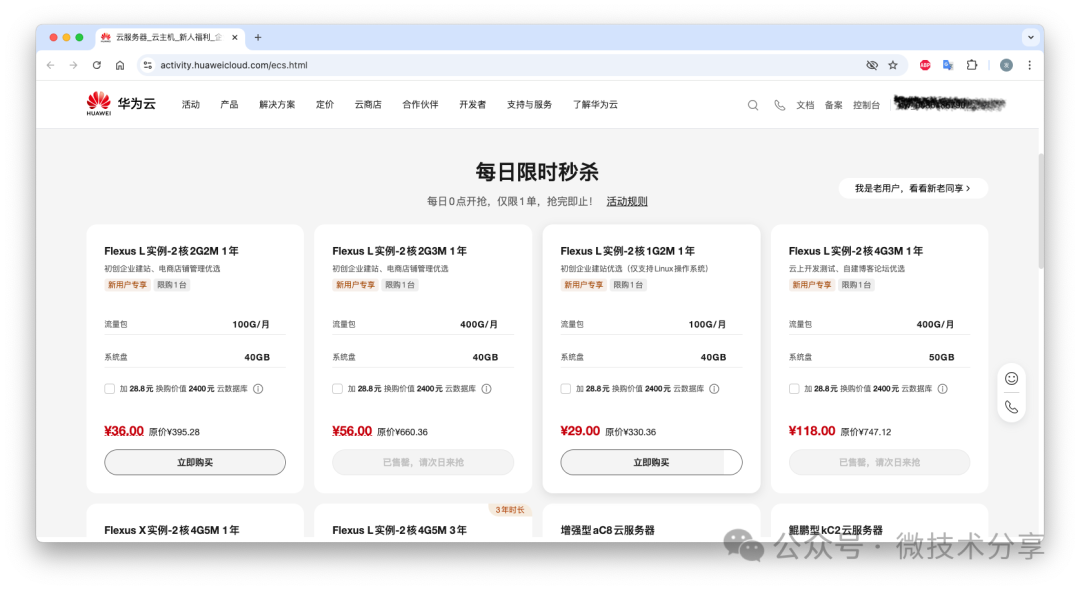Click sold-out button on the ¥118.00 card

coord(879,462)
